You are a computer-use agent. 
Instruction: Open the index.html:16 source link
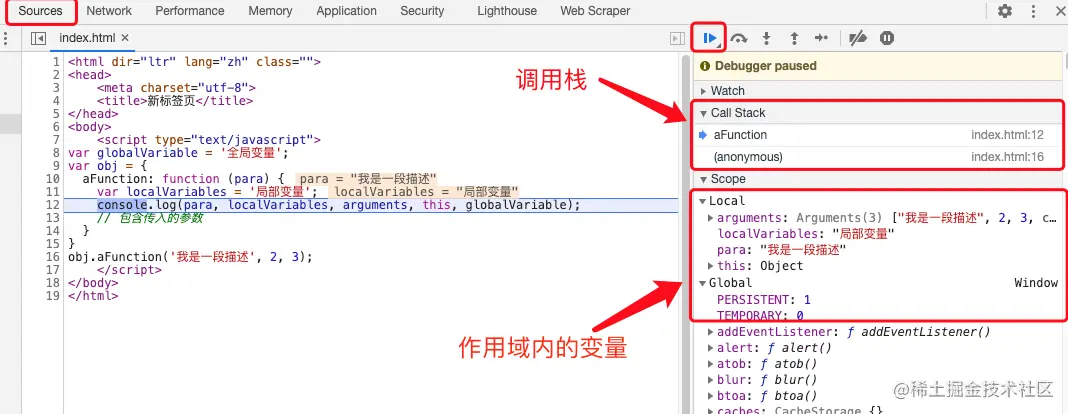click(x=1007, y=157)
